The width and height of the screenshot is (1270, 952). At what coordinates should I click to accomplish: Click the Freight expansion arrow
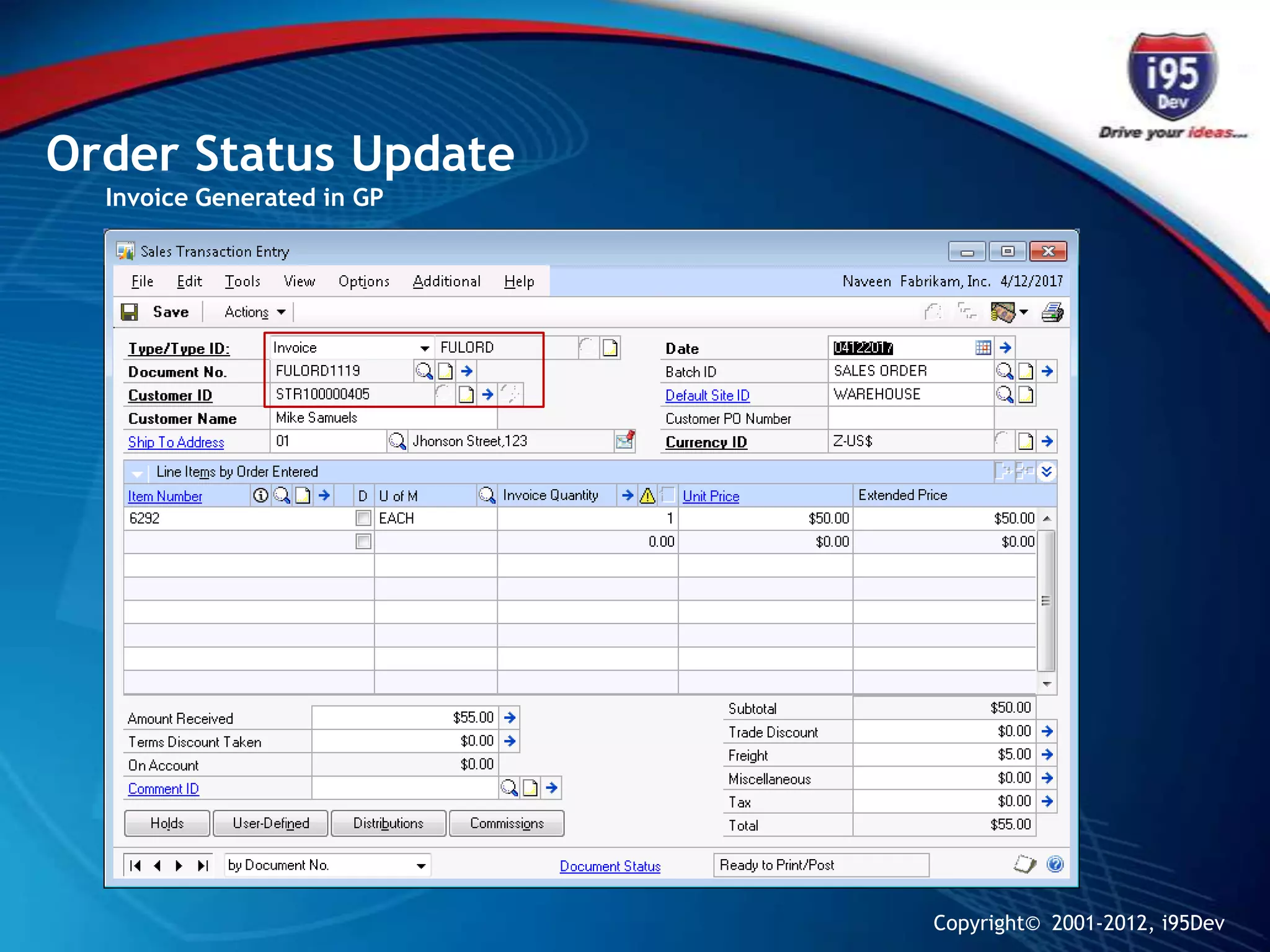[1047, 754]
